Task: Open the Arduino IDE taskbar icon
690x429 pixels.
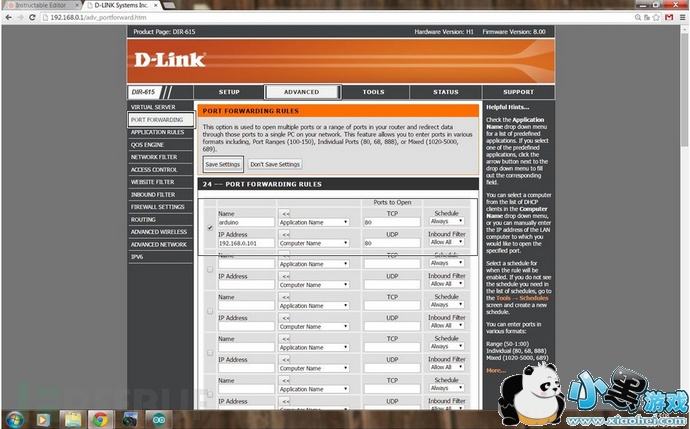Action: point(158,420)
